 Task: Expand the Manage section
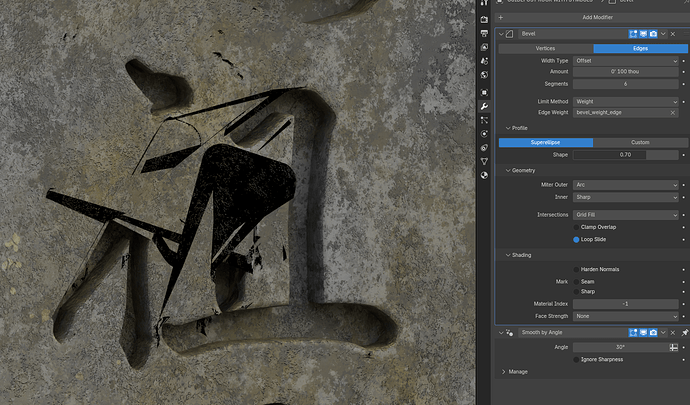point(504,372)
